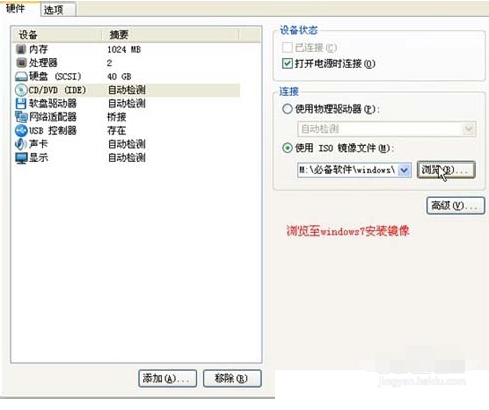Screen dimensions: 489x410
Task: Switch to the 硬件 tab
Action: (20, 8)
